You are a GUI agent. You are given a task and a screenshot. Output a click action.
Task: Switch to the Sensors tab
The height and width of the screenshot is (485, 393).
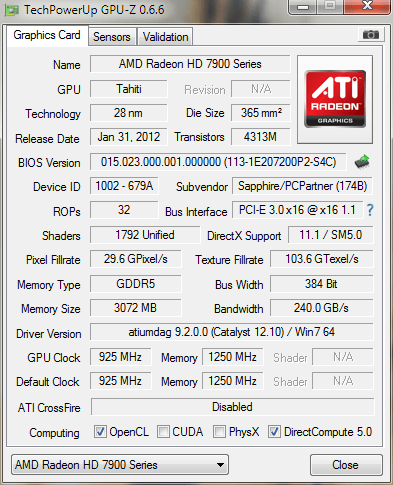[x=112, y=37]
